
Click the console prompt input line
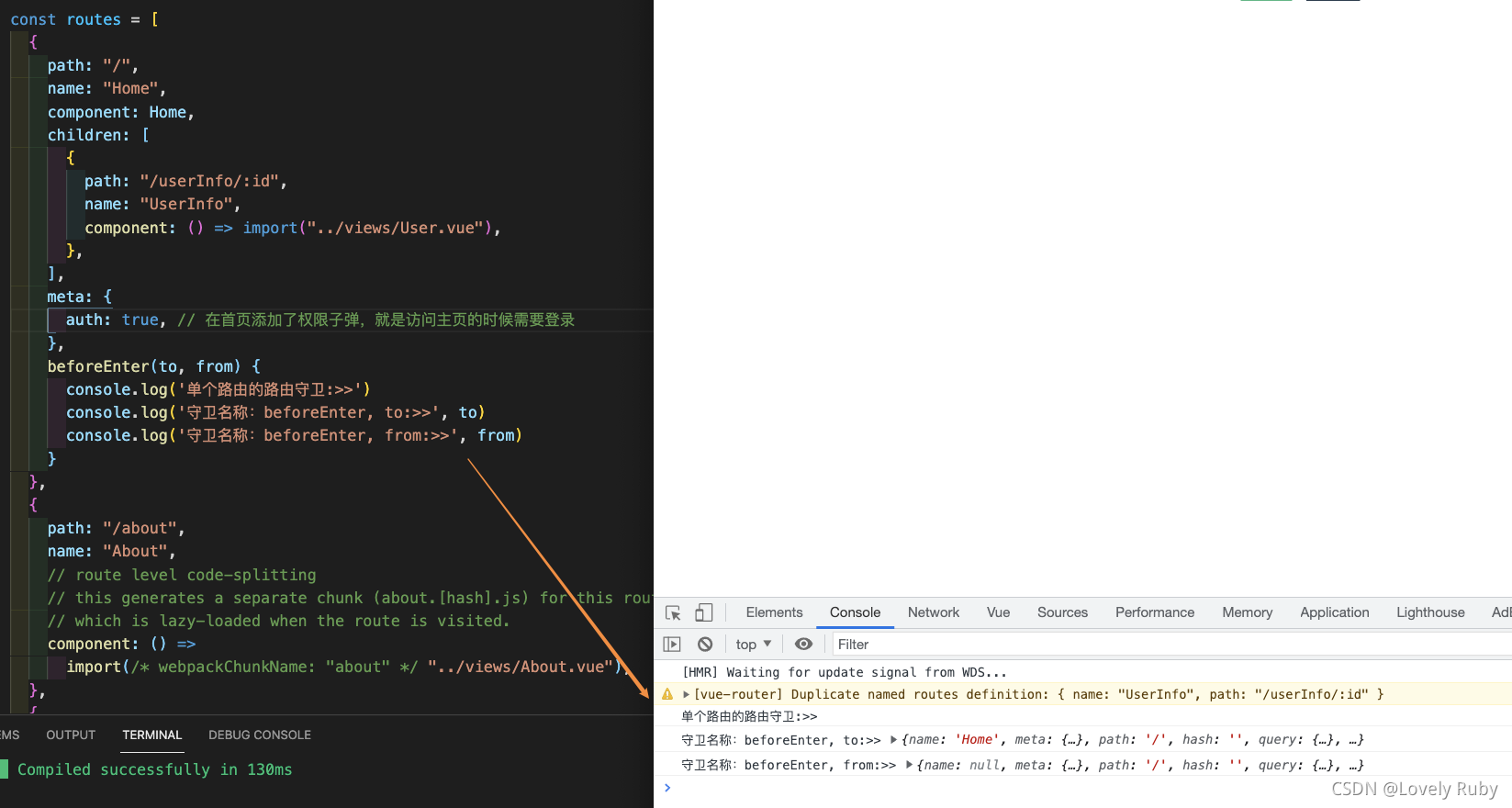point(1083,788)
